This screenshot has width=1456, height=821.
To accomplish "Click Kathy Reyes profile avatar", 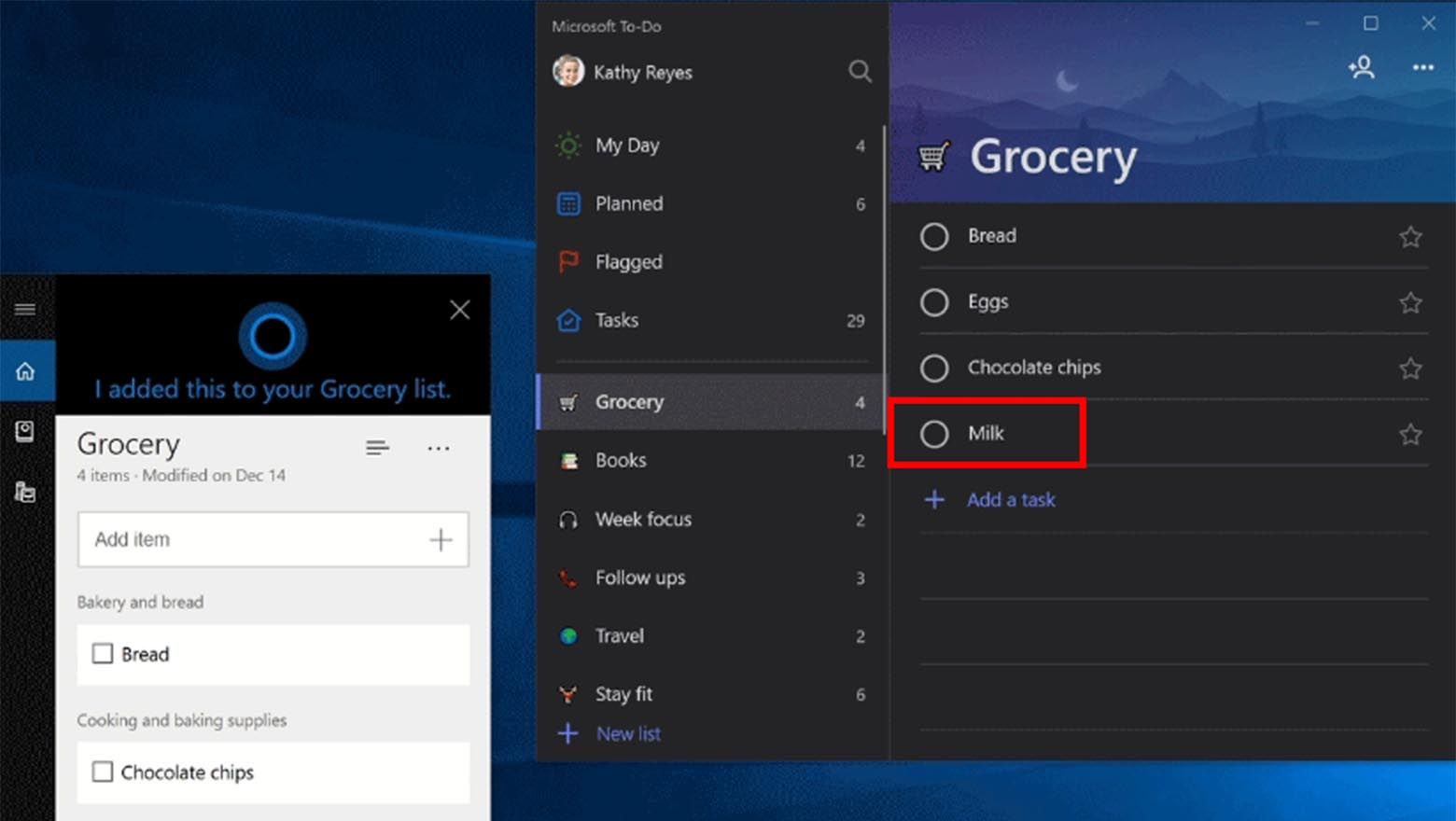I will coord(568,71).
